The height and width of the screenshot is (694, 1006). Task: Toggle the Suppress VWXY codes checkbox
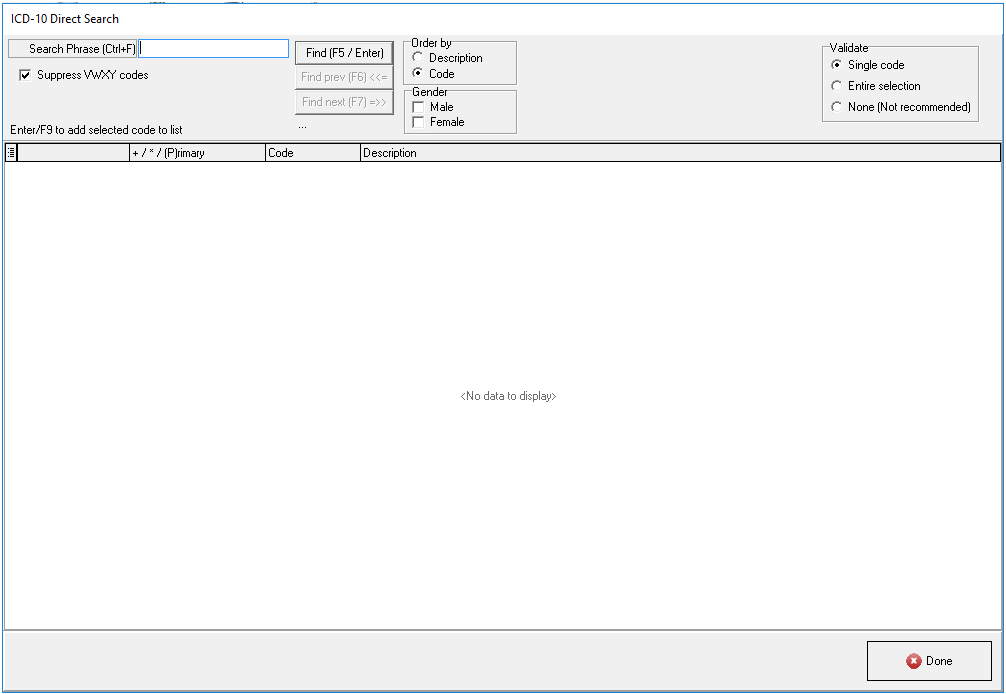pyautogui.click(x=26, y=75)
